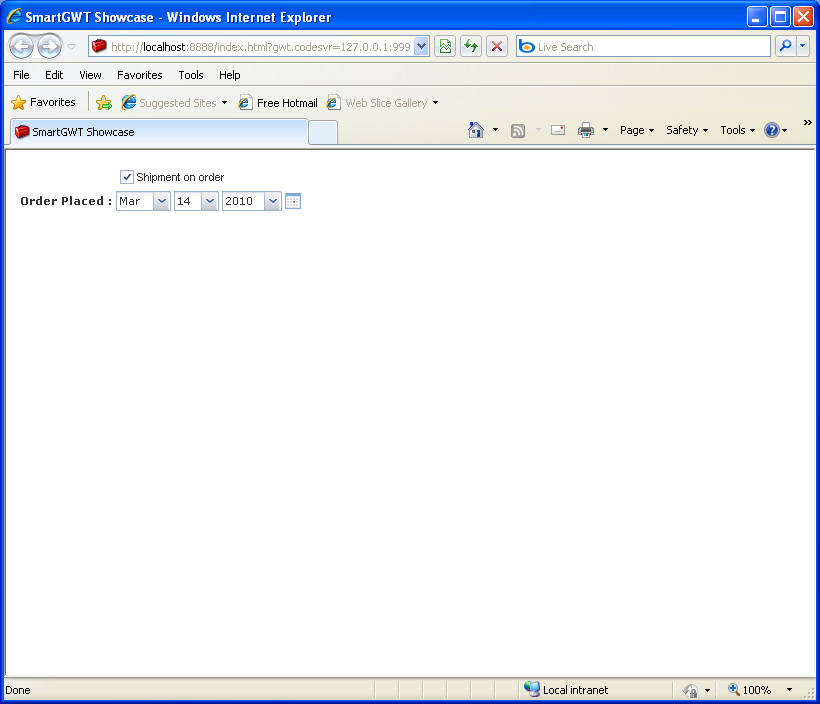Maximize the Internet Explorer window
820x704 pixels.
coord(780,17)
